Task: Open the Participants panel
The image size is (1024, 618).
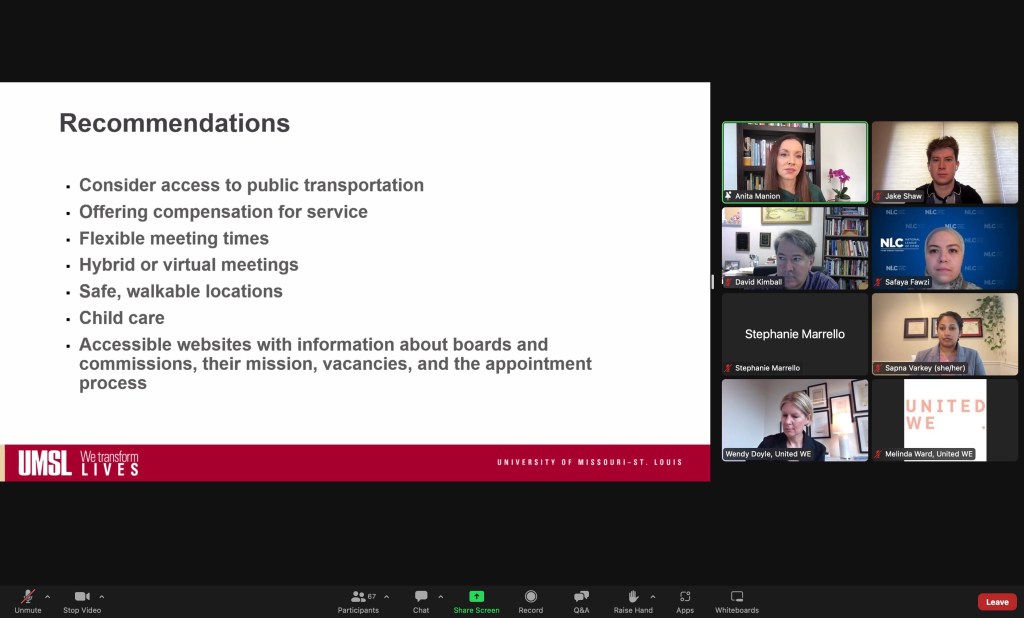Action: pos(358,598)
